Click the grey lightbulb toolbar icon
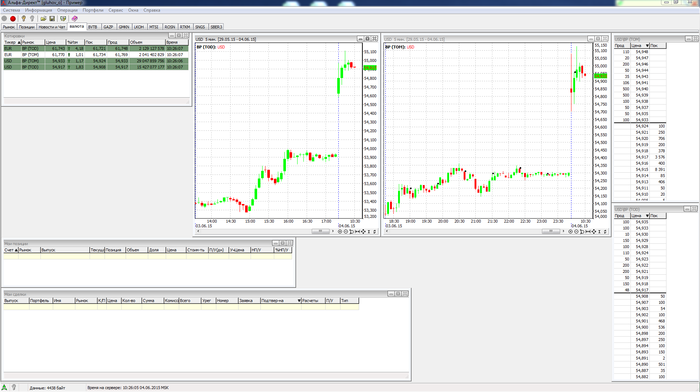Image resolution: width=700 pixels, height=392 pixels. tap(32, 19)
